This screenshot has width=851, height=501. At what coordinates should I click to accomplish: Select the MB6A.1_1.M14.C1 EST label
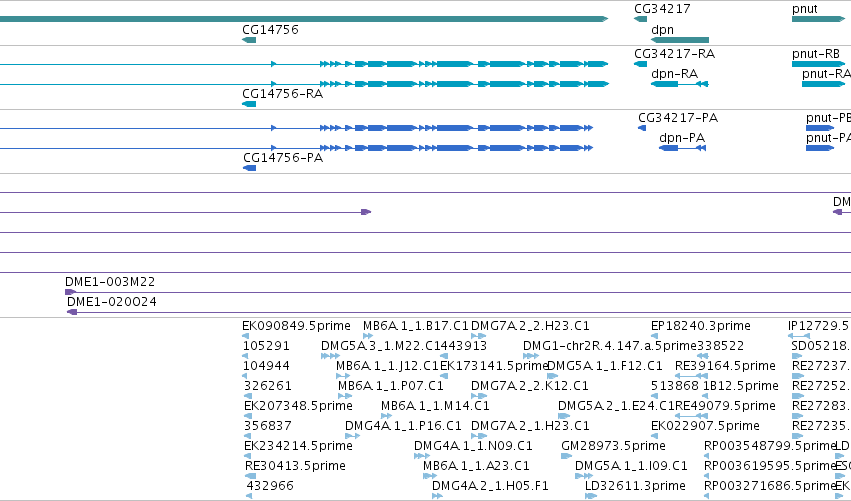[435, 406]
